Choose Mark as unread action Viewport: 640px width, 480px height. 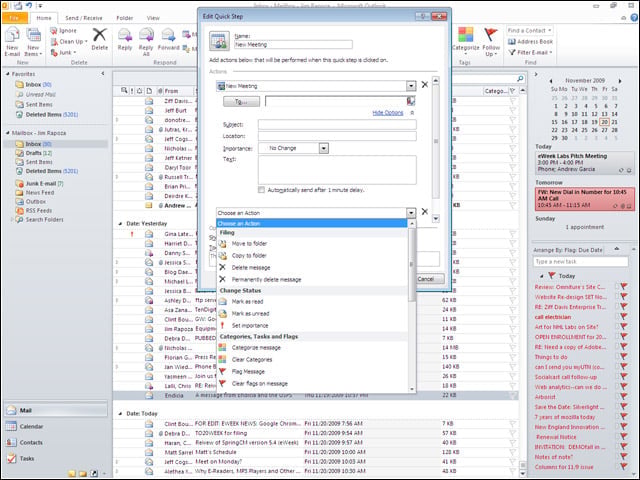click(312, 313)
